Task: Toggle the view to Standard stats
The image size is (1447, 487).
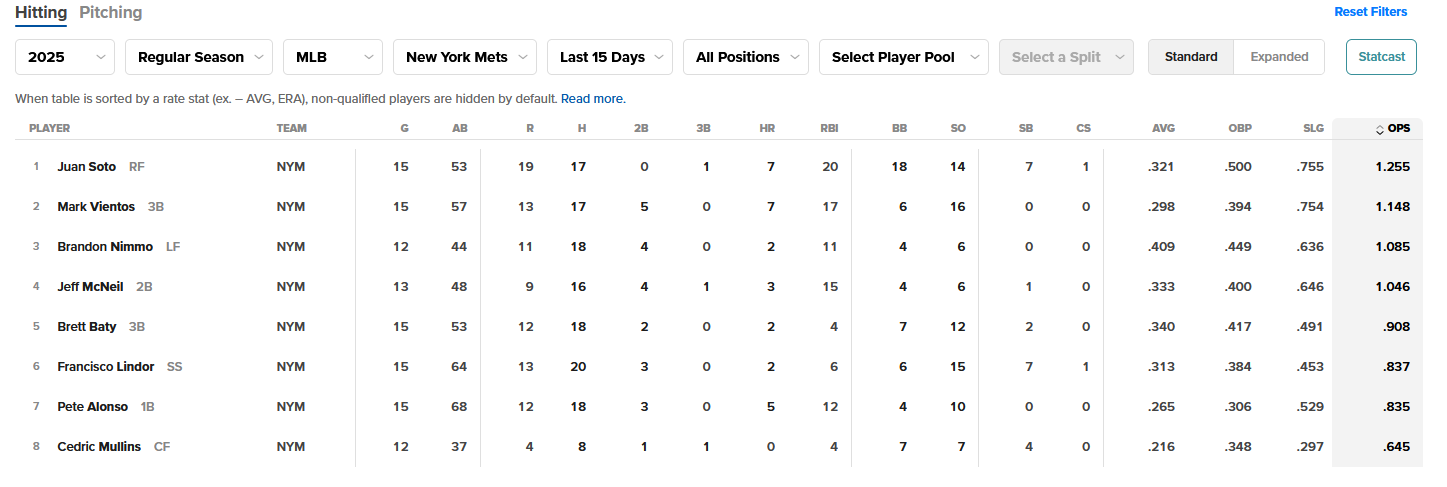Action: pyautogui.click(x=1191, y=57)
